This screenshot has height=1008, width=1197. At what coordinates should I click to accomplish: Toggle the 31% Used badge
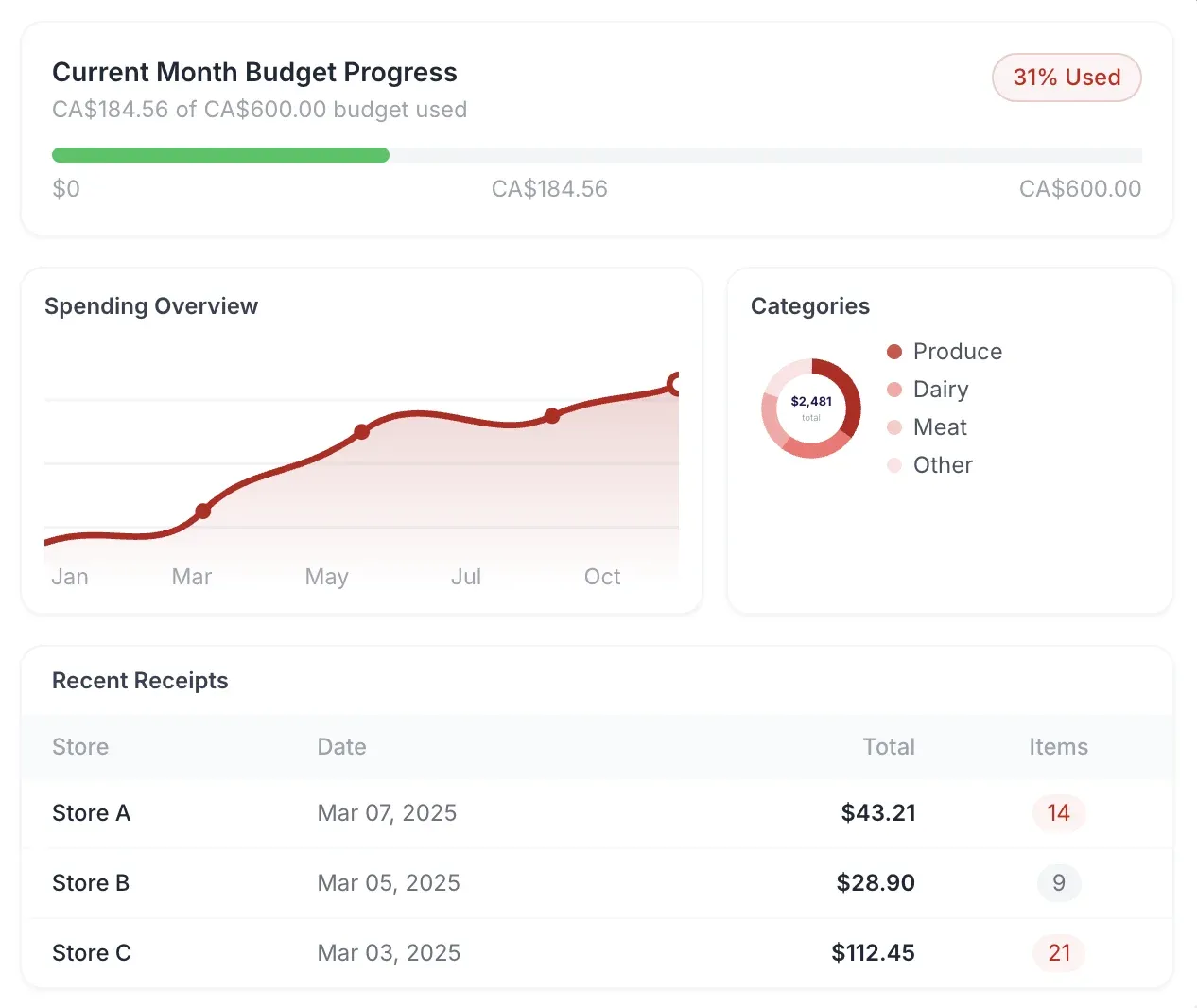coord(1067,78)
